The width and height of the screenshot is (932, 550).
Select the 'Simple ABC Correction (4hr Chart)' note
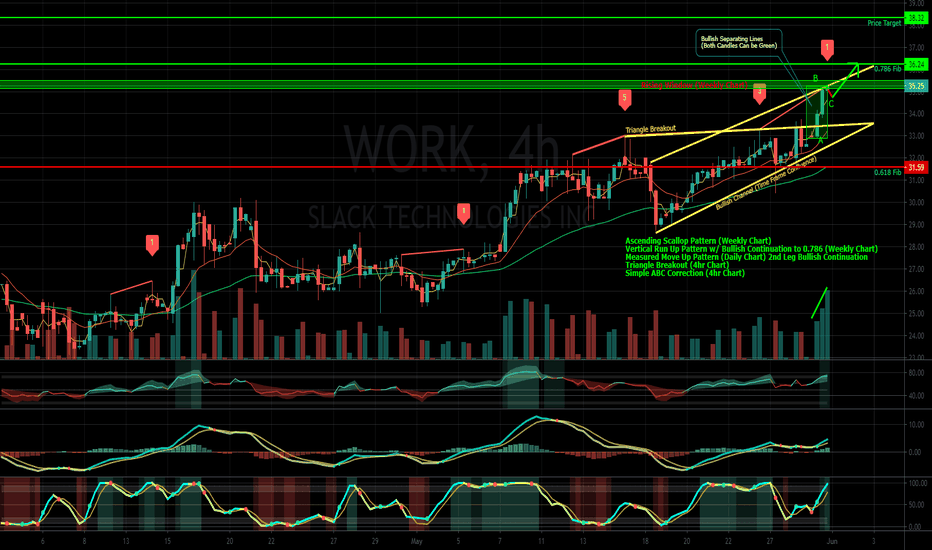tap(685, 273)
